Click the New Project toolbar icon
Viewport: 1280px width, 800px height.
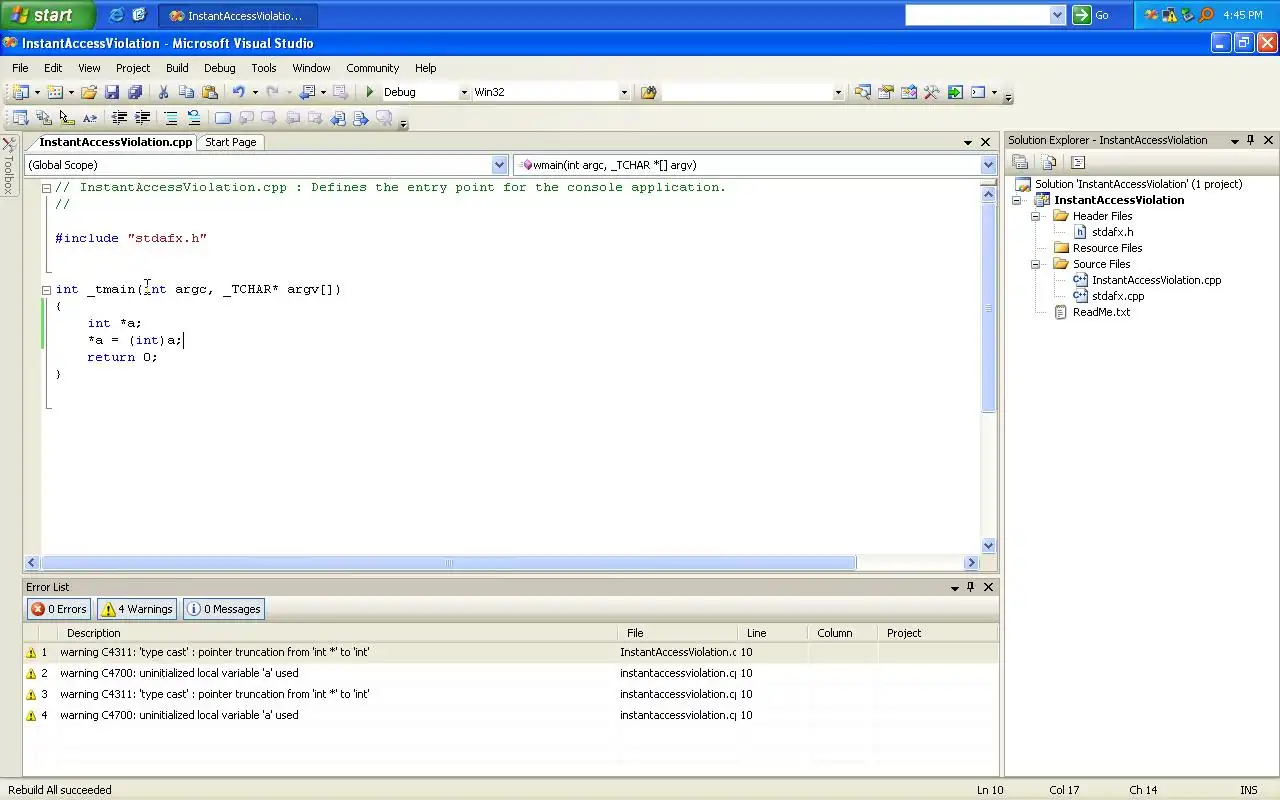tap(20, 92)
